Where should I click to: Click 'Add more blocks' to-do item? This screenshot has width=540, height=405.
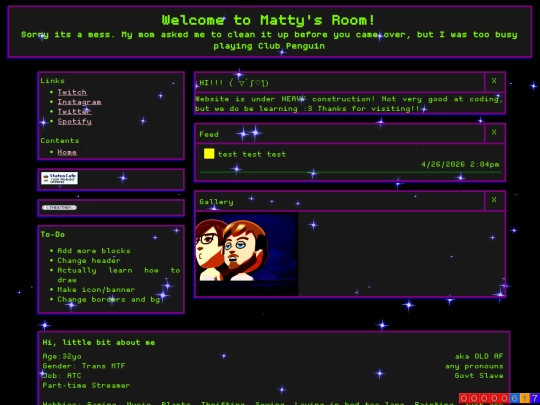click(94, 251)
